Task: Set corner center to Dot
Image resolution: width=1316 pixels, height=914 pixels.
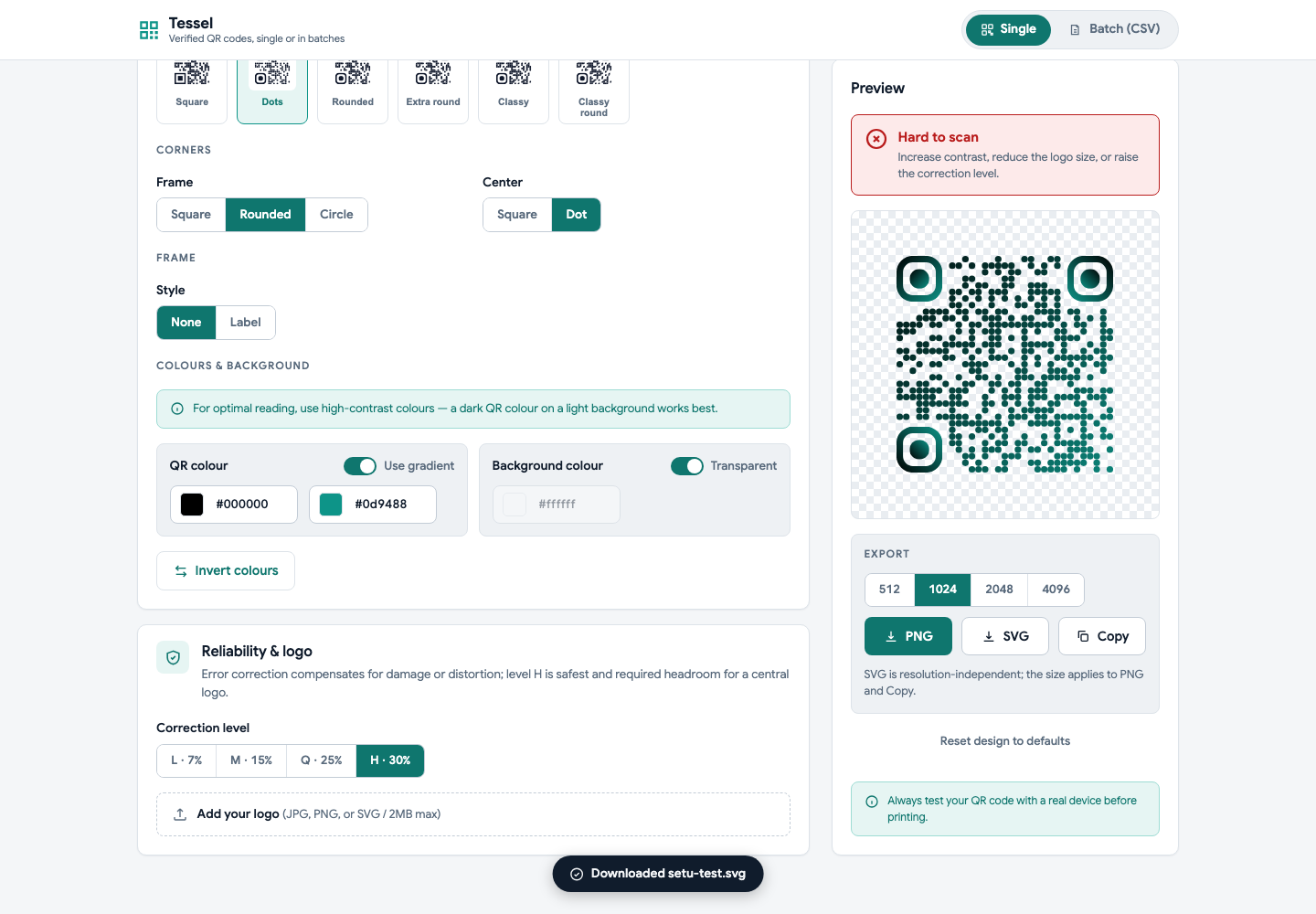Action: point(577,215)
